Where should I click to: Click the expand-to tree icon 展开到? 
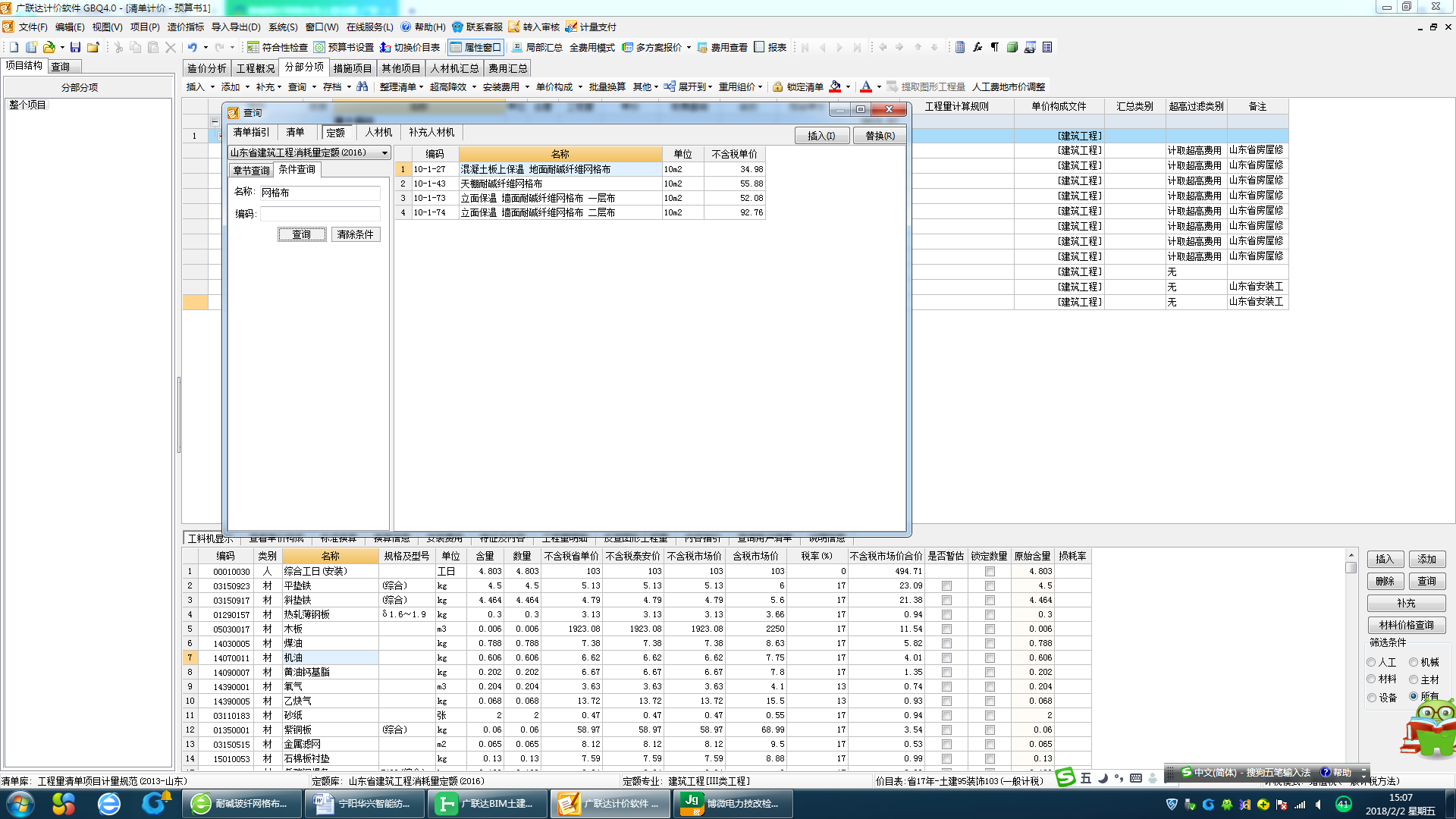tap(670, 86)
